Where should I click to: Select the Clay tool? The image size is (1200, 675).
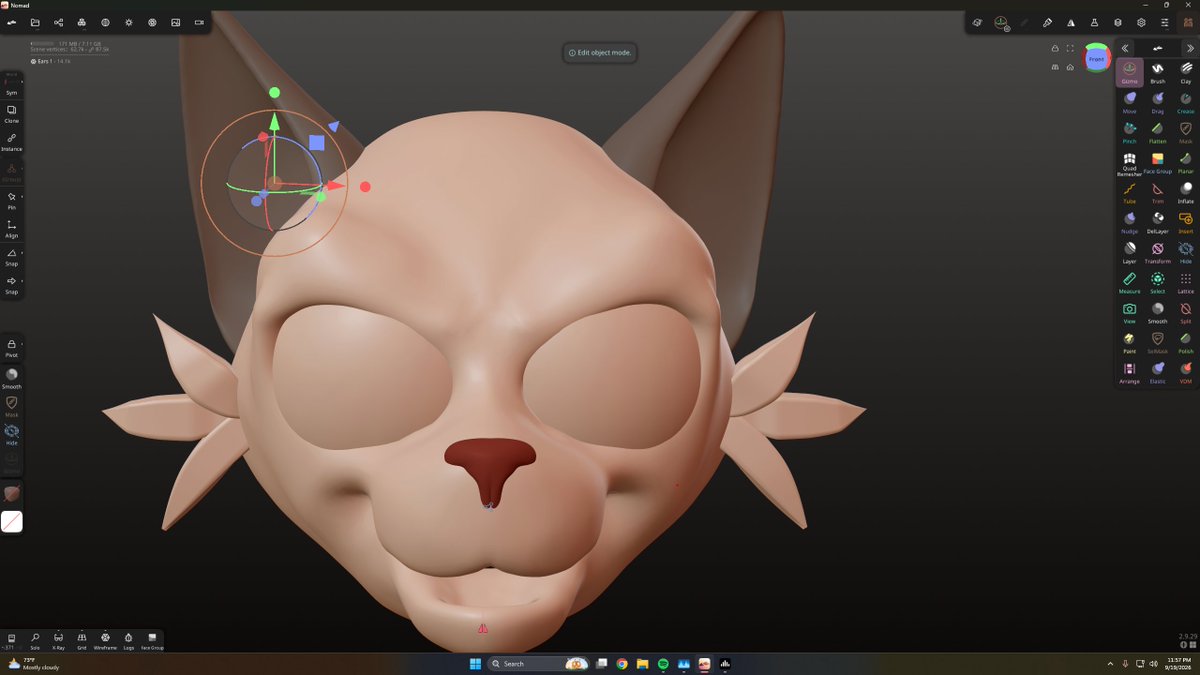[1185, 72]
